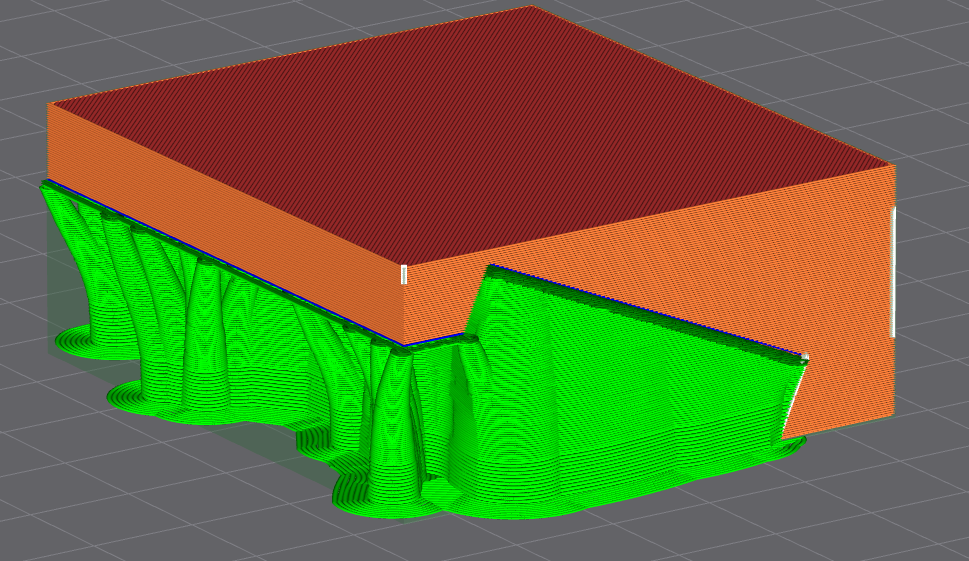Viewport: 969px width, 561px height.
Task: Click the white seam marker at the front corner
Action: (404, 274)
